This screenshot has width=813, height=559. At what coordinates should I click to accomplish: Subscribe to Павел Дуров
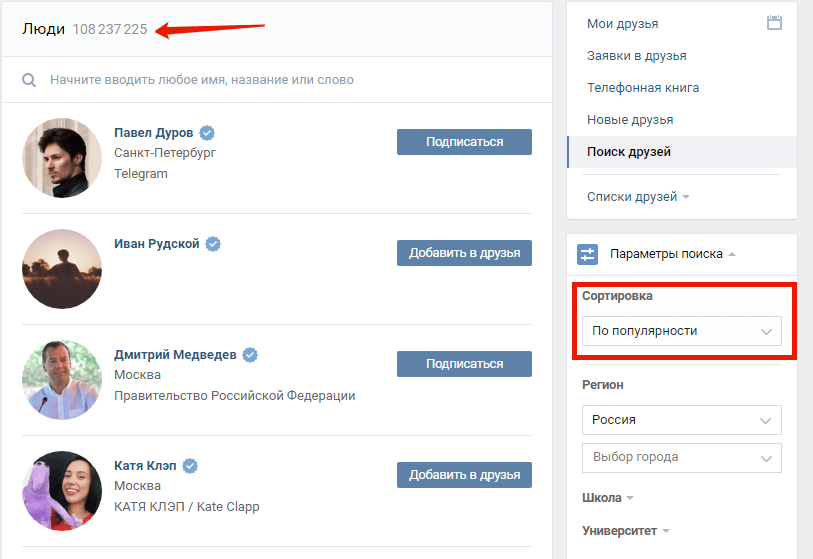click(464, 142)
